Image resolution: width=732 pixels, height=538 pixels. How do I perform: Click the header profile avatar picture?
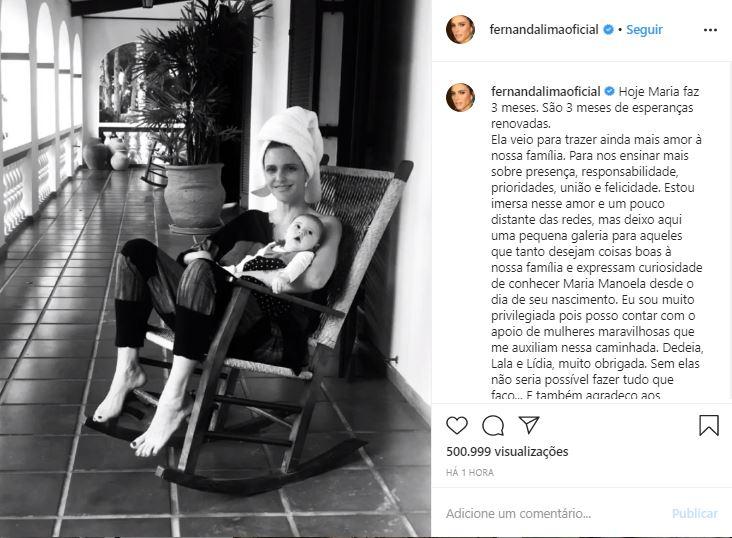460,29
